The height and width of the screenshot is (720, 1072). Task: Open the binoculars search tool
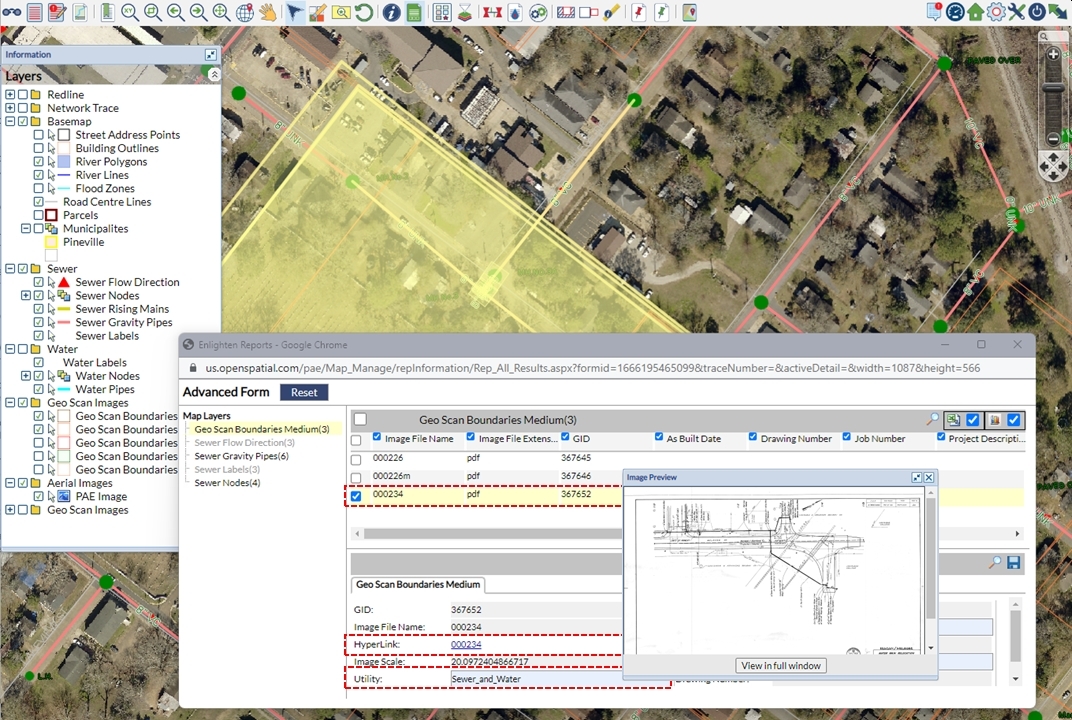pos(11,12)
